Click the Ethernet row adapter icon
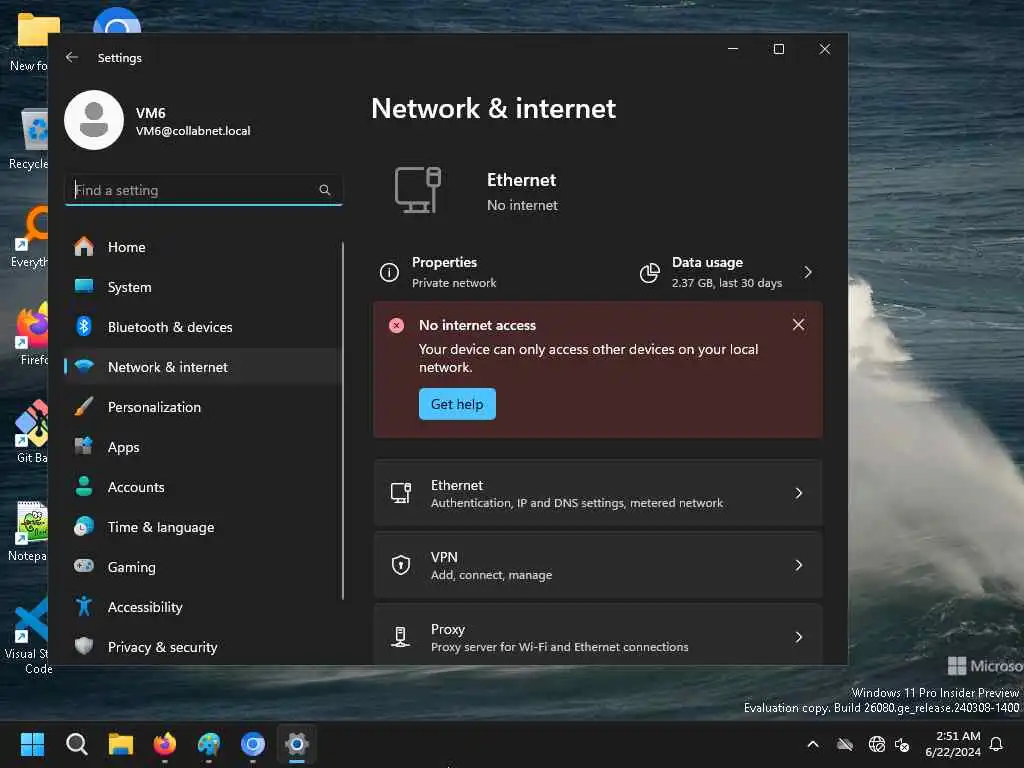The height and width of the screenshot is (768, 1024). (400, 493)
